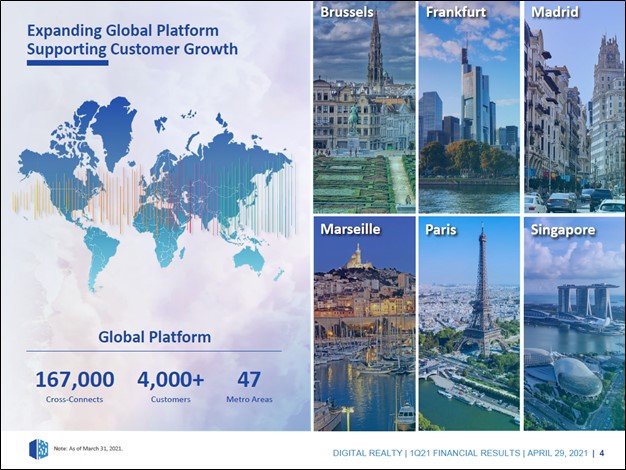Click the 'Paris' photo label
This screenshot has height=470, width=626.
coord(441,230)
